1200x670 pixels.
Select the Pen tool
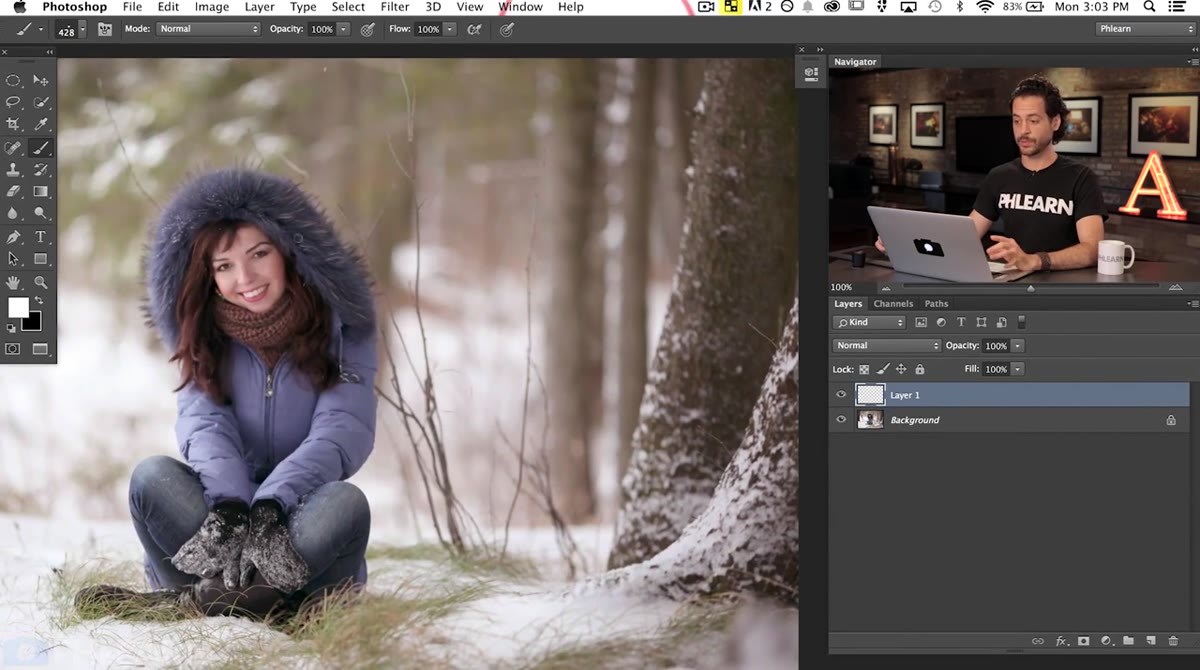point(14,237)
